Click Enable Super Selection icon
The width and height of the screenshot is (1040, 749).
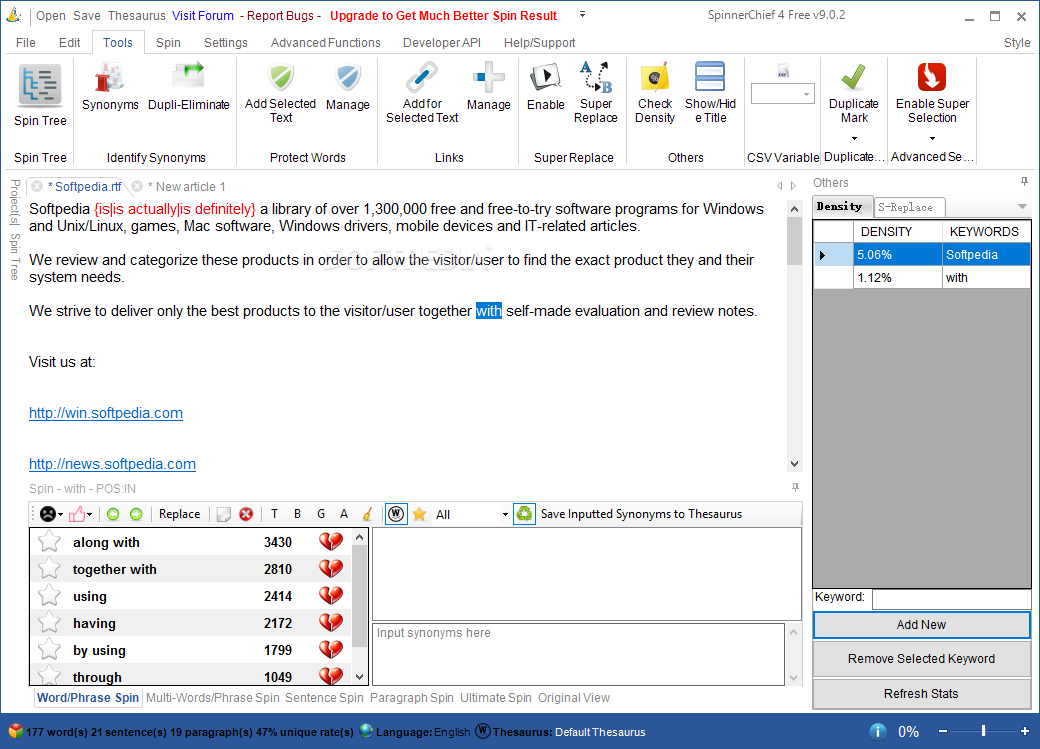tap(932, 77)
